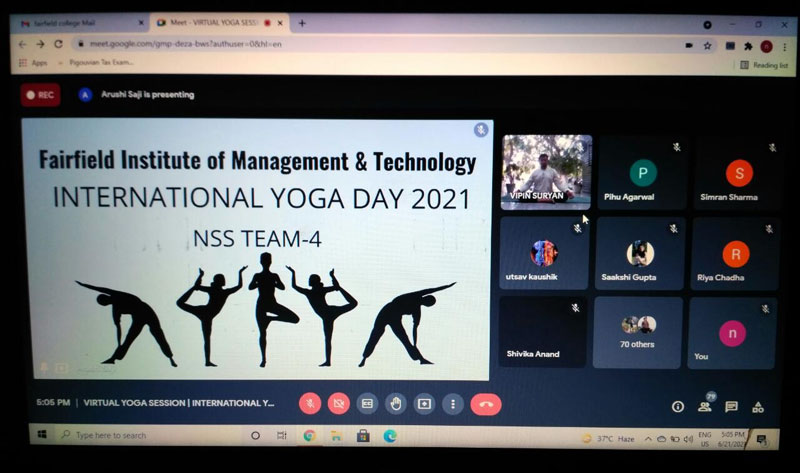Open Microsoft Store from the taskbar
This screenshot has width=800, height=473.
pyautogui.click(x=363, y=436)
